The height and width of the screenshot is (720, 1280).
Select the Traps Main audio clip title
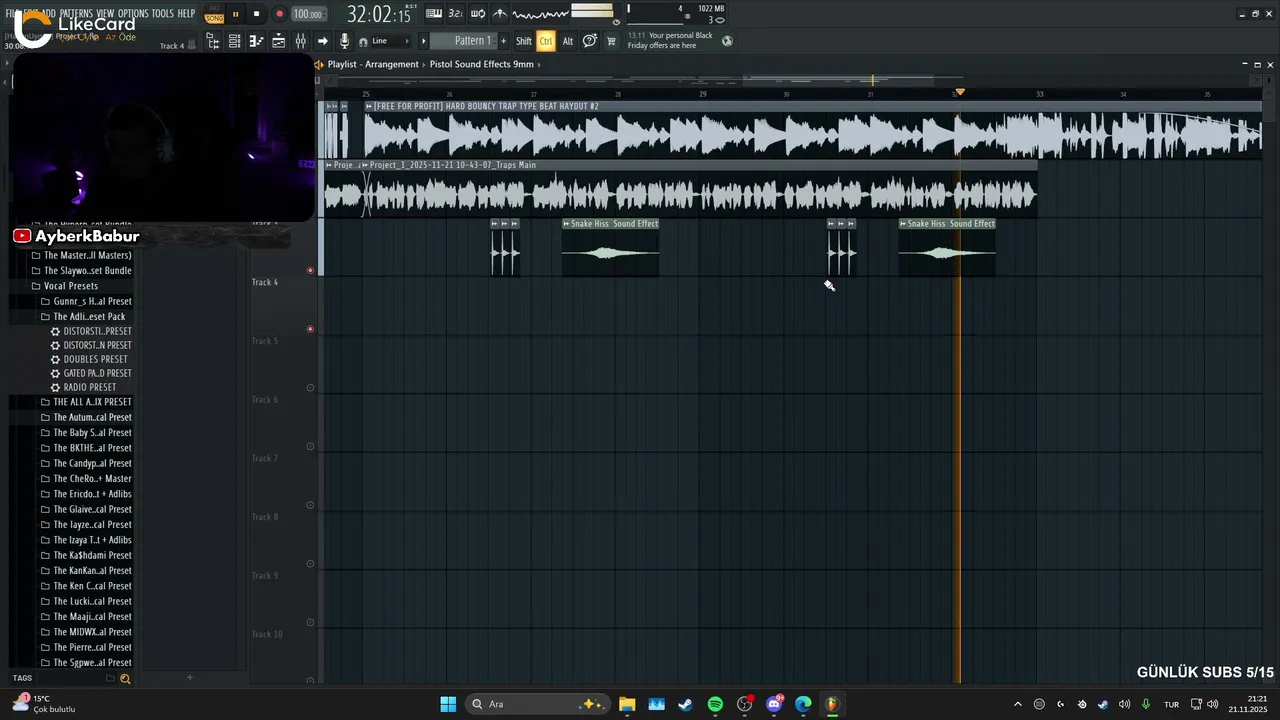(x=452, y=165)
